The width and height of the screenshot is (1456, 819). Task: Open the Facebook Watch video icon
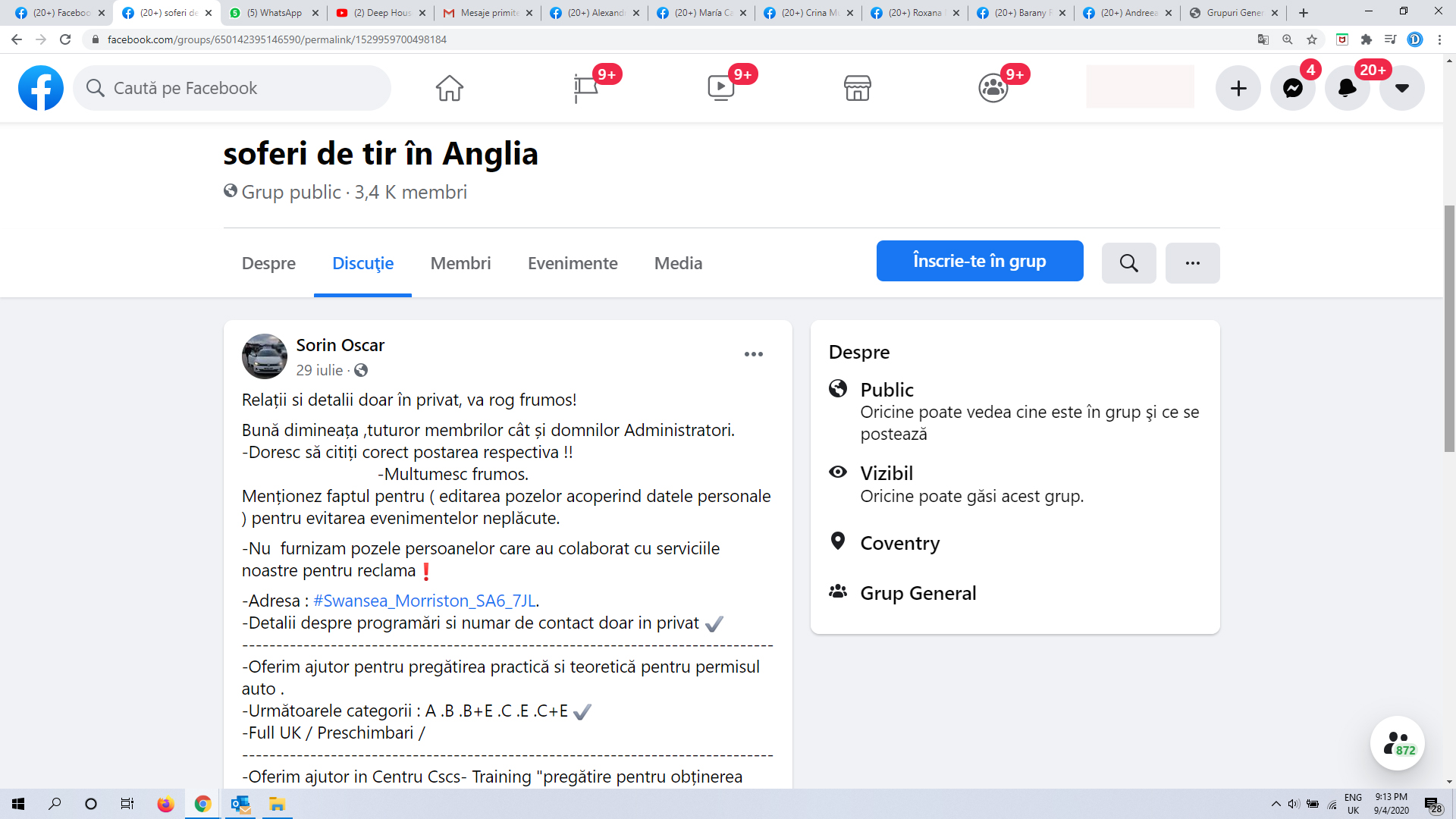point(720,88)
